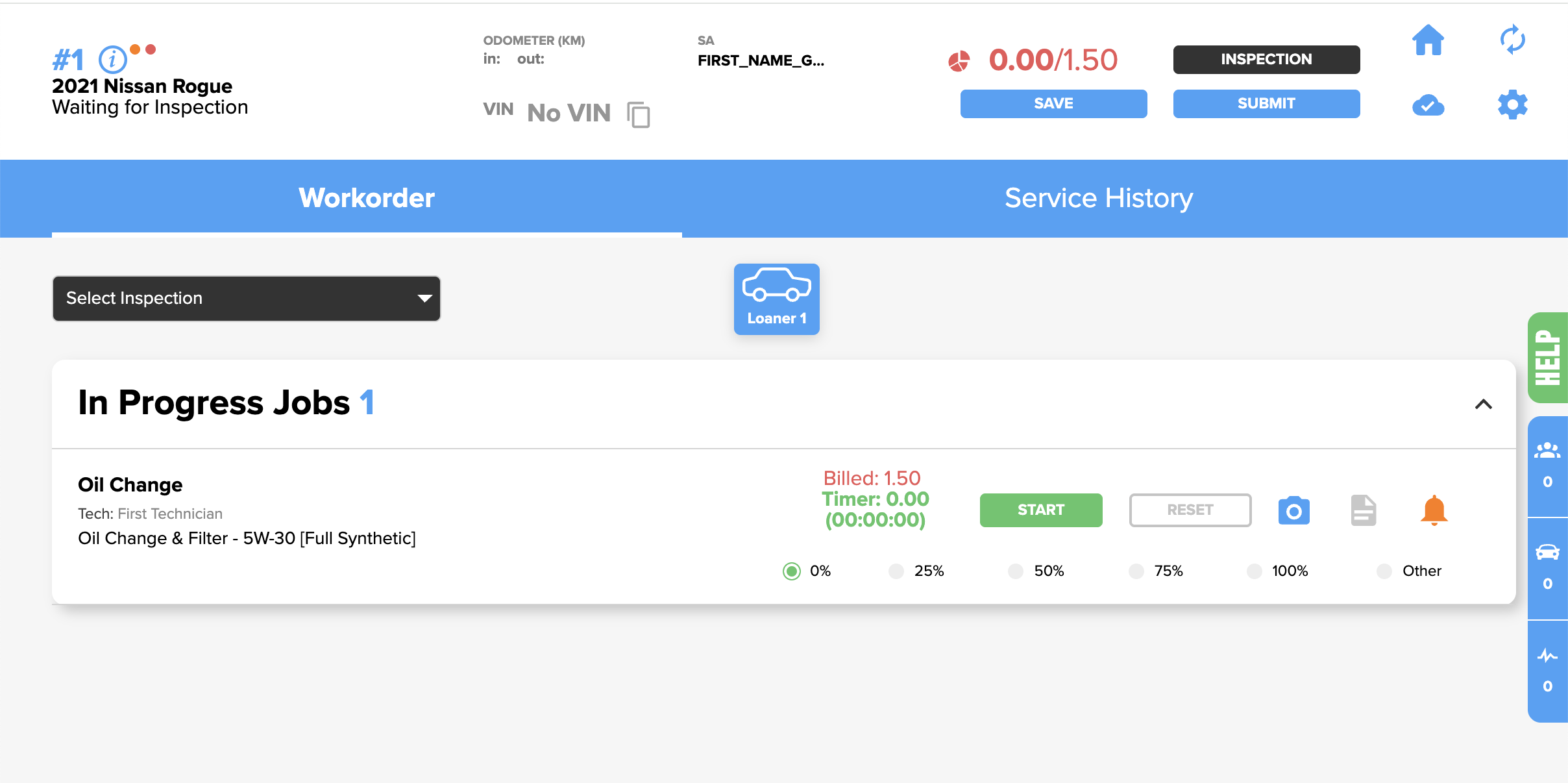Collapse the In Progress Jobs section
The width and height of the screenshot is (1568, 783).
1483,404
